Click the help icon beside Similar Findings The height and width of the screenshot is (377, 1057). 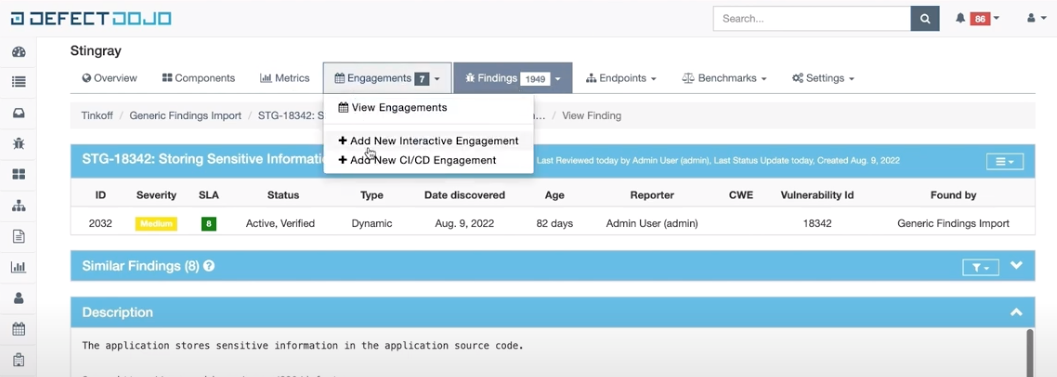click(209, 266)
